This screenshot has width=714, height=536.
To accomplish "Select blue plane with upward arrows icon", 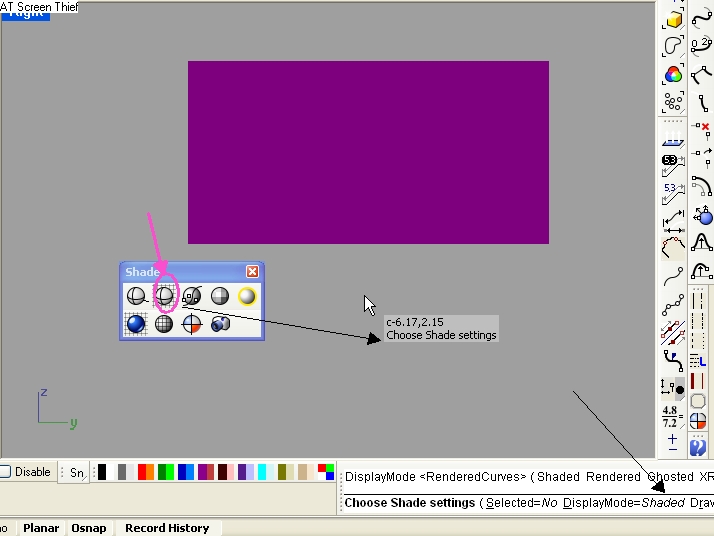I will click(x=673, y=138).
